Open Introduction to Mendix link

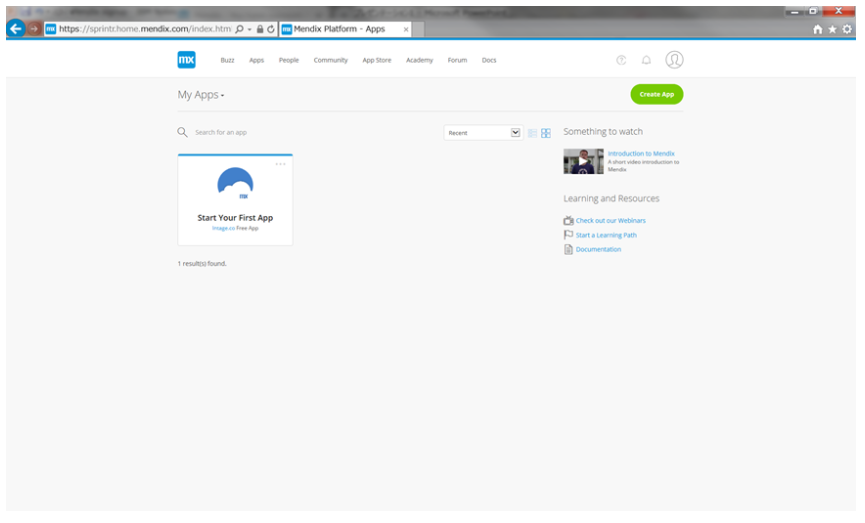[641, 153]
